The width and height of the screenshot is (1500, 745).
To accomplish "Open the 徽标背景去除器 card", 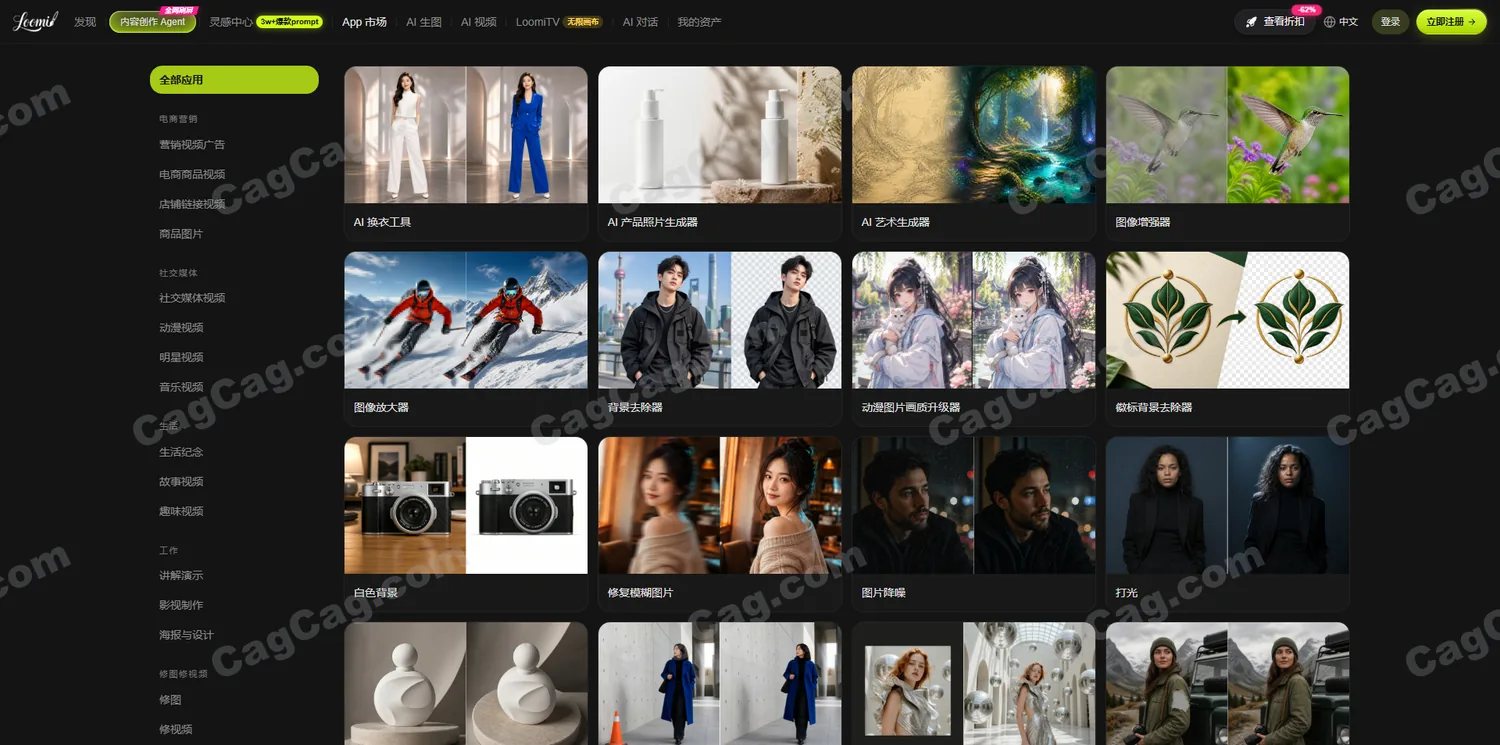I will 1228,339.
